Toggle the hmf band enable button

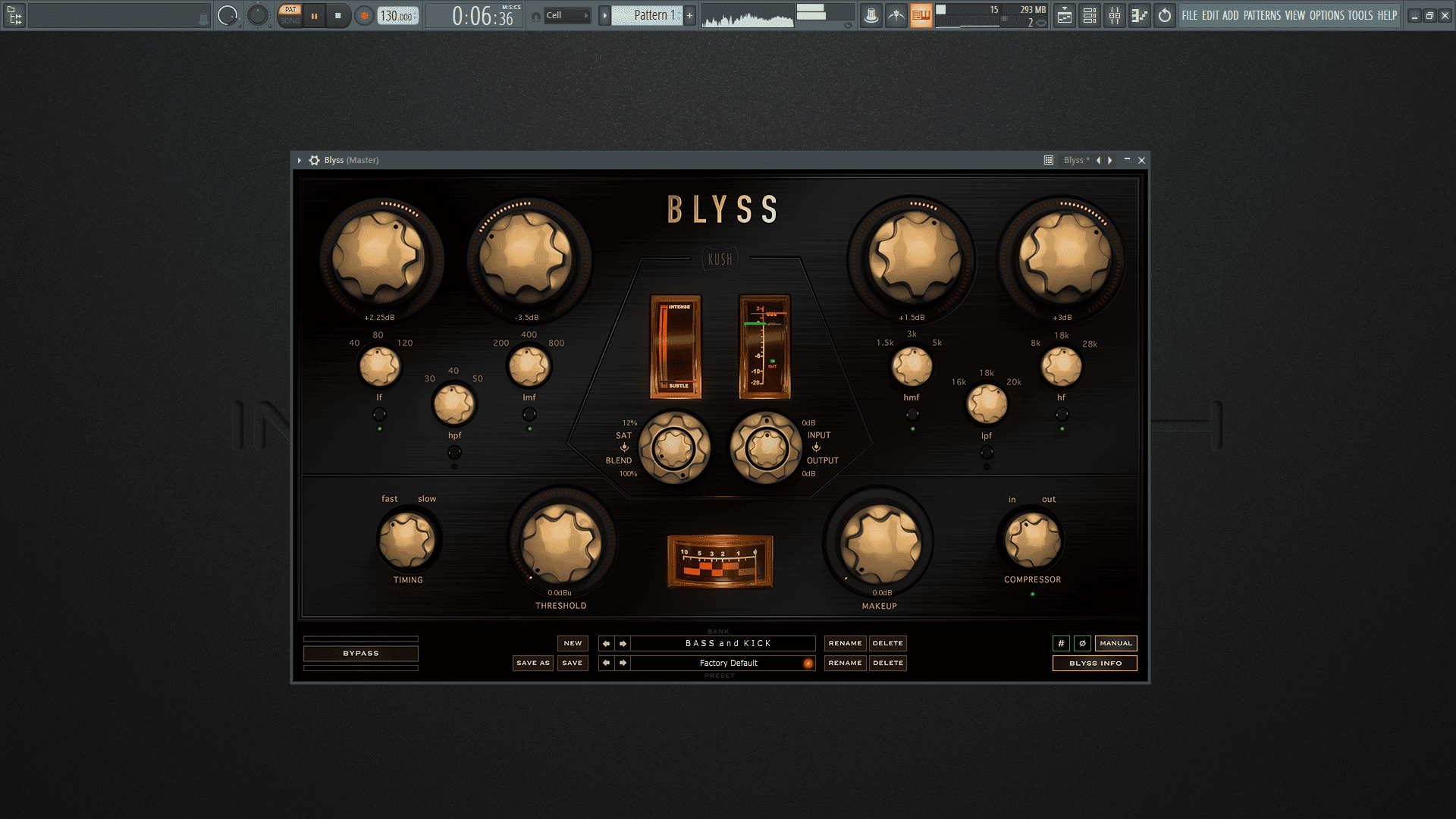[912, 414]
